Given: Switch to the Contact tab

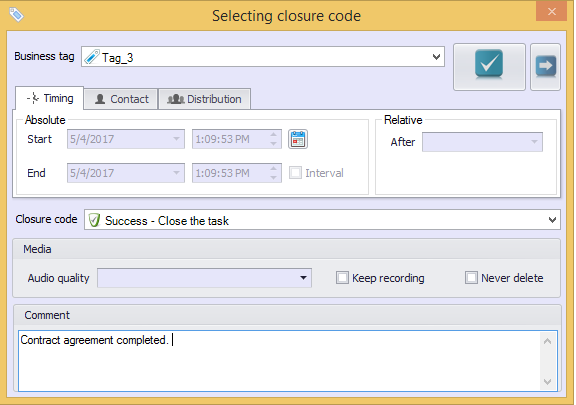Looking at the screenshot, I should (x=121, y=99).
